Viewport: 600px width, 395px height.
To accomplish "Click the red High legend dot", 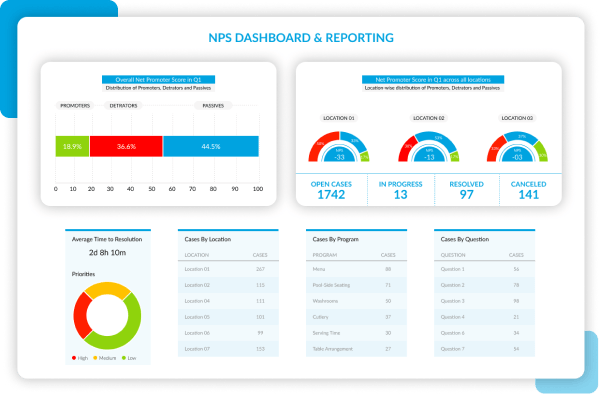I will click(x=74, y=358).
